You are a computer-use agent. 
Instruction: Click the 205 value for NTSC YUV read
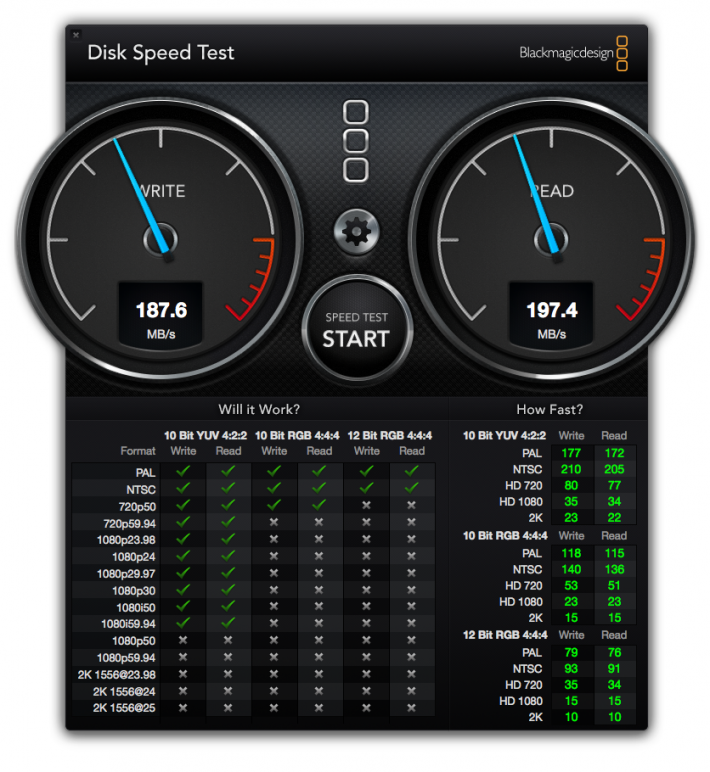614,469
